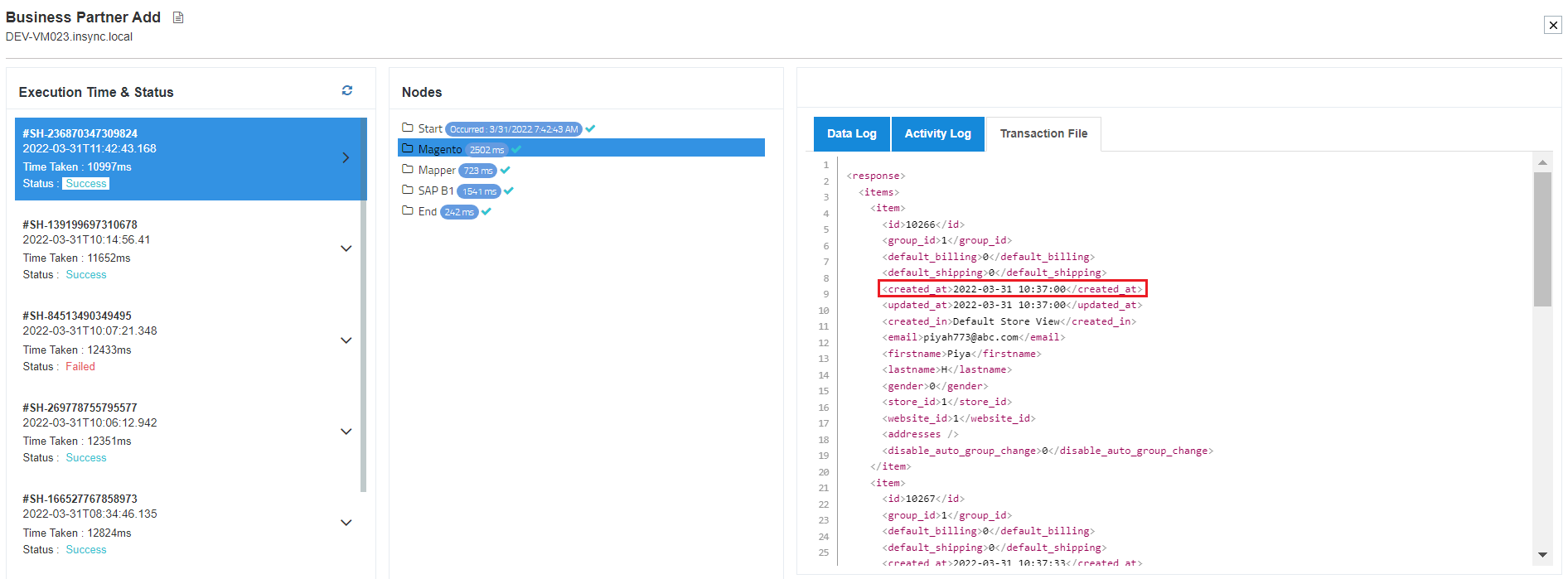Viewport: 1568px width, 579px height.
Task: Click the checkmark icon beside SAP B1 node
Action: 509,191
